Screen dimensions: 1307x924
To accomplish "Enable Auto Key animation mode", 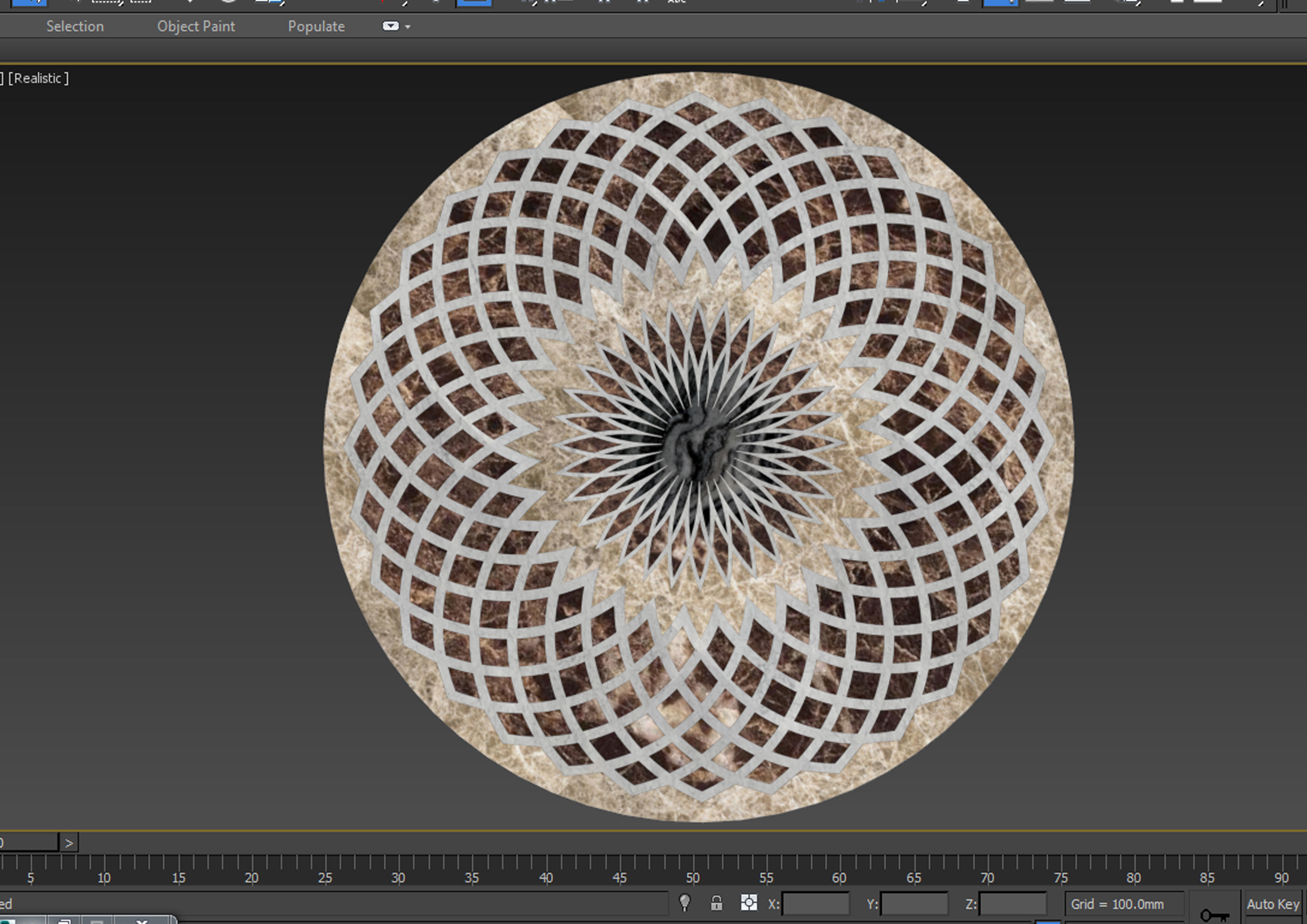I will 1273,904.
